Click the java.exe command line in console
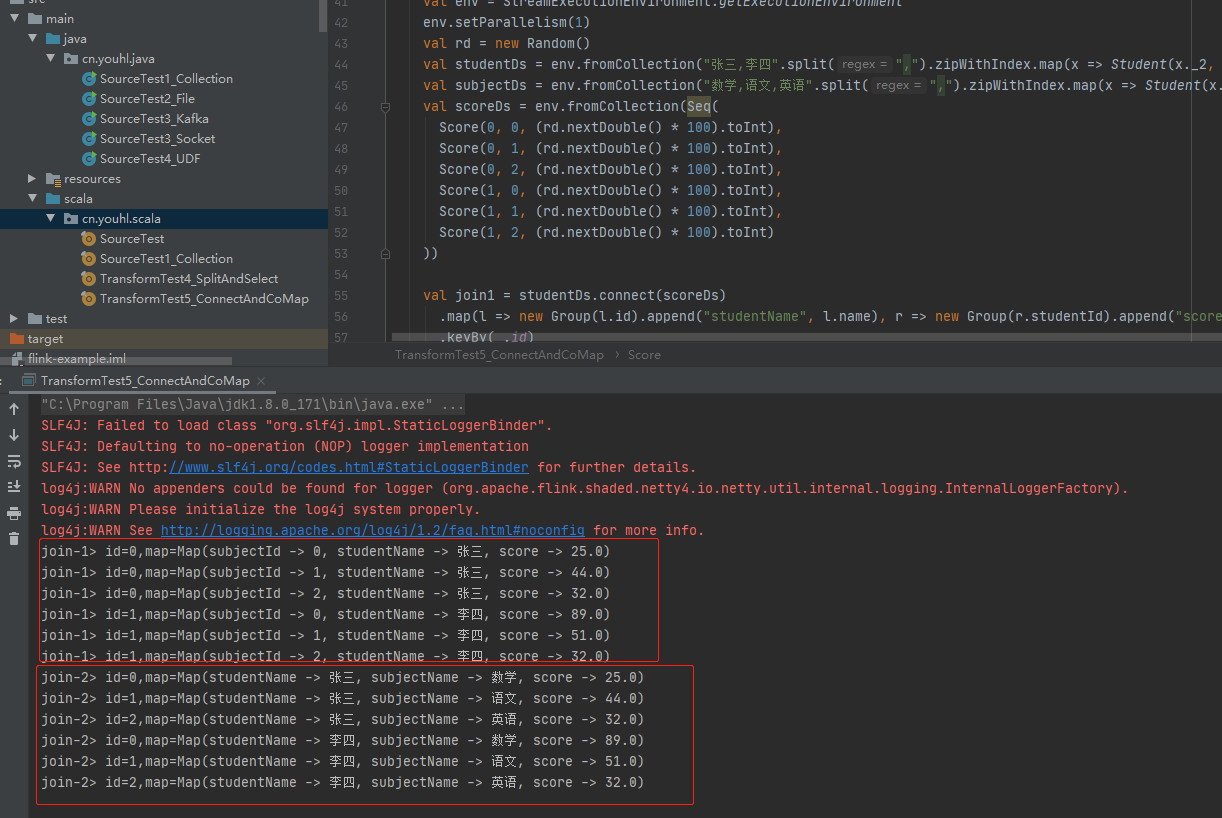The height and width of the screenshot is (818, 1222). pos(253,404)
